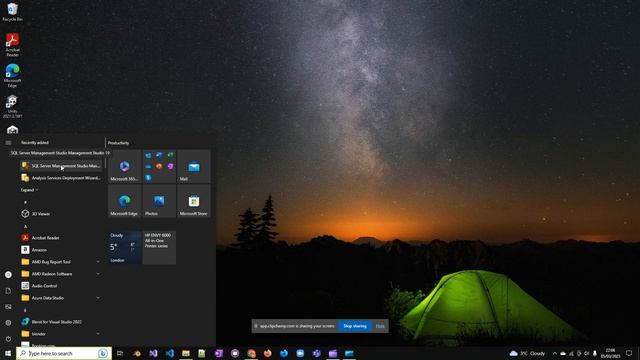This screenshot has width=640, height=360.
Task: Click the Windows Start button
Action: point(8,353)
